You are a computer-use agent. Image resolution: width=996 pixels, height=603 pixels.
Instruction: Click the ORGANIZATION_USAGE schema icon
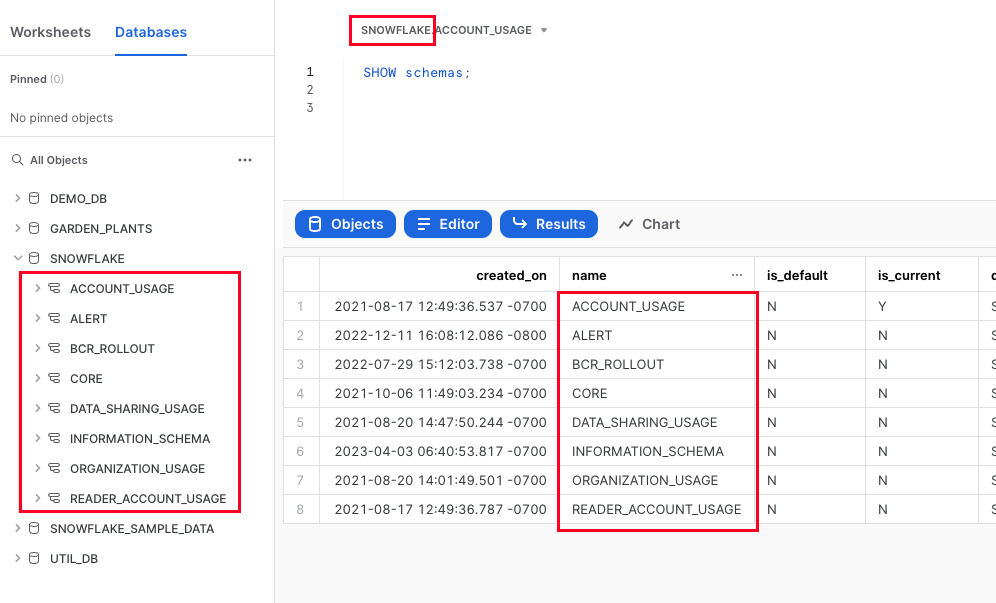coord(55,468)
